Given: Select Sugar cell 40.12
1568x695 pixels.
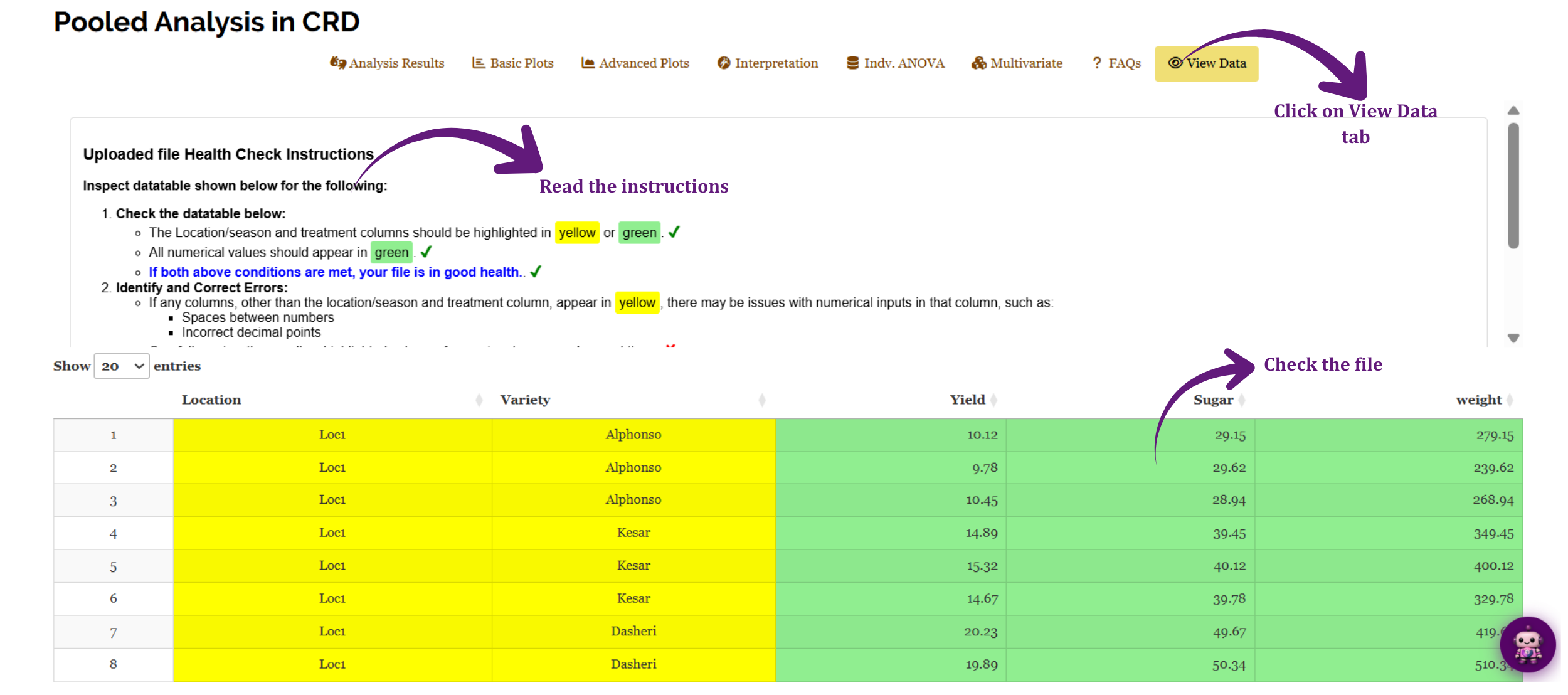Looking at the screenshot, I should pyautogui.click(x=1130, y=566).
